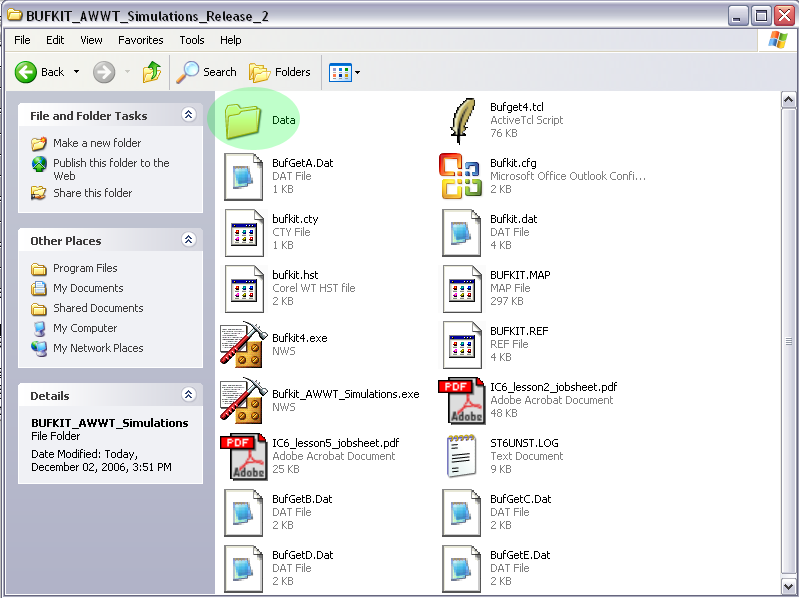Go to My Documents link
The image size is (799, 598).
click(88, 288)
